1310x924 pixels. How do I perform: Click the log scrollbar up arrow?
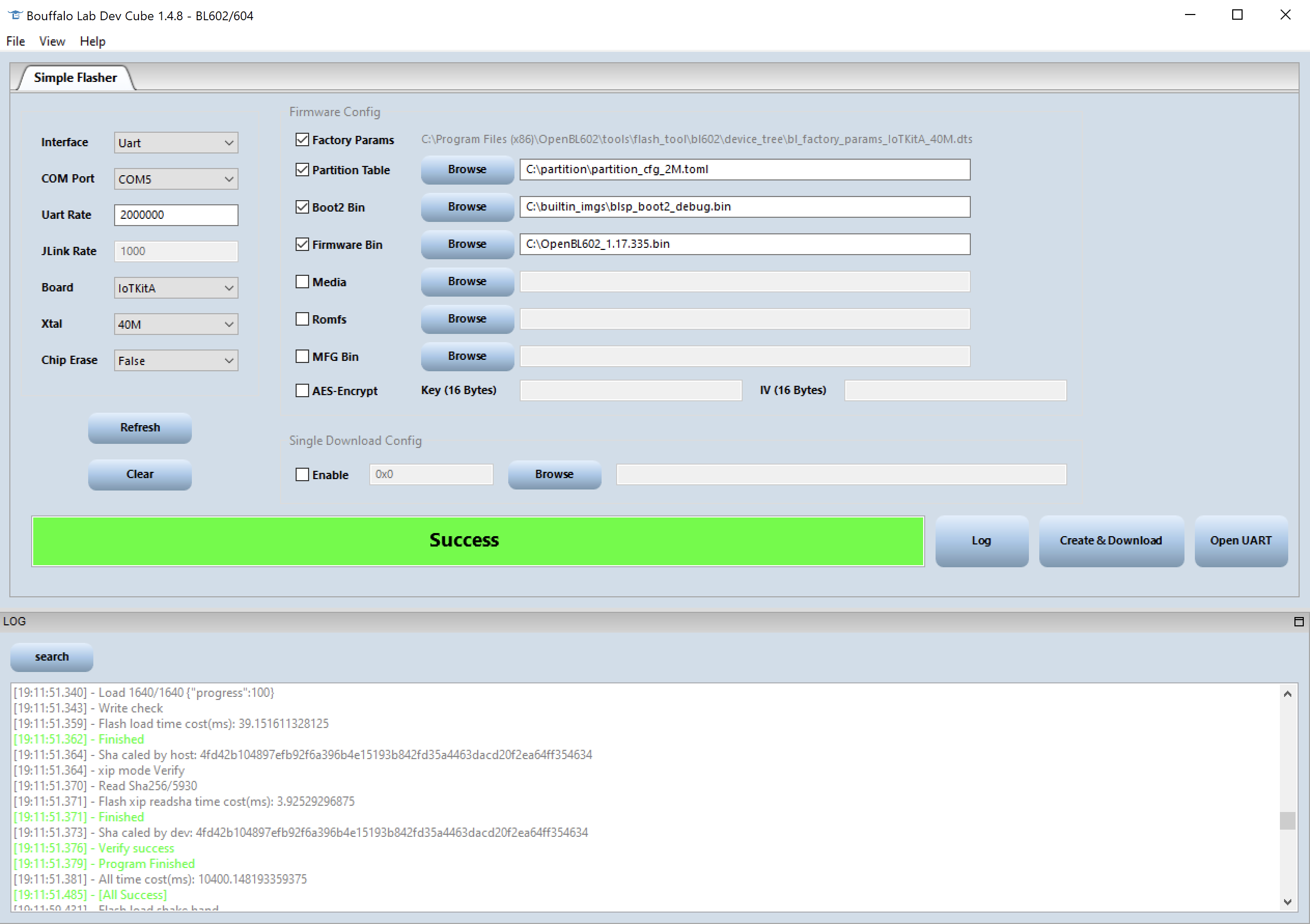1287,694
